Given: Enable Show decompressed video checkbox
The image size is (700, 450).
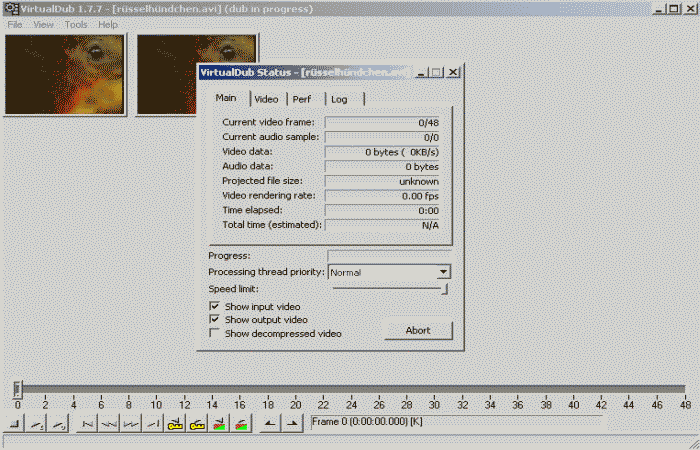Looking at the screenshot, I should tap(214, 334).
